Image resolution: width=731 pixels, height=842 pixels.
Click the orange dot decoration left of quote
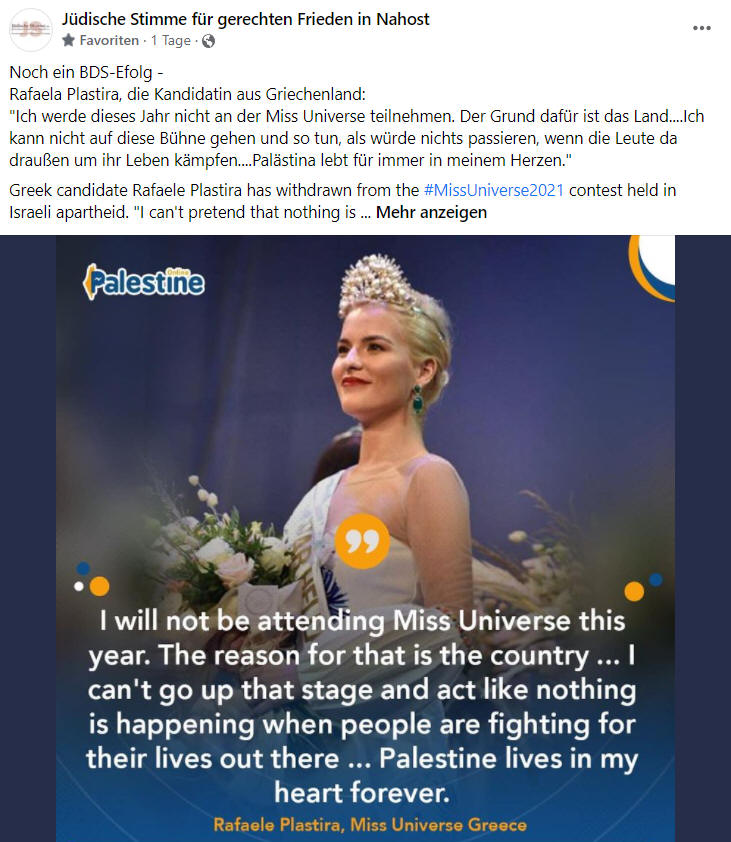coord(99,586)
